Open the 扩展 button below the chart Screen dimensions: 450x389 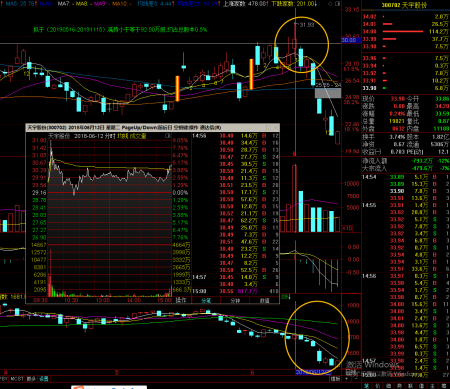coord(335,379)
